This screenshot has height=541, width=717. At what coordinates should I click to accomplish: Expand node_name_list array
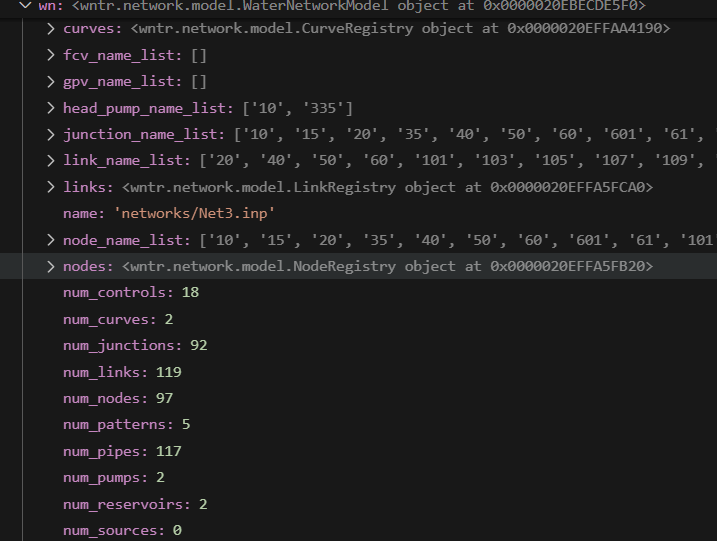tap(51, 240)
